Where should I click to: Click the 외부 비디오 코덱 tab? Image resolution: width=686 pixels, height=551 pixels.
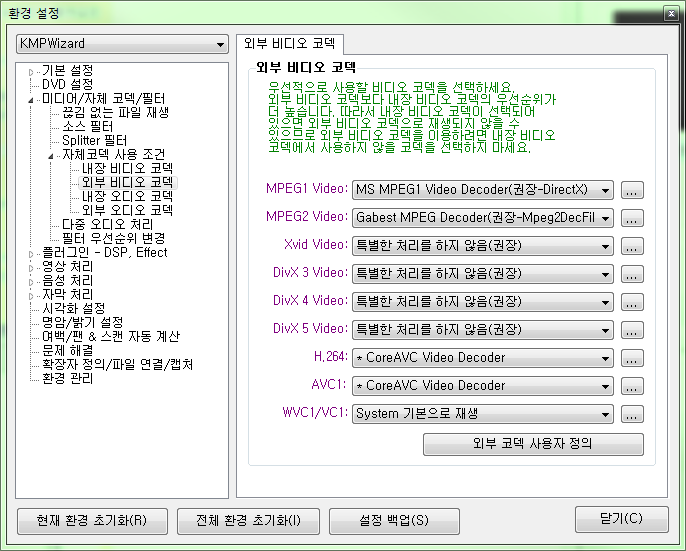click(x=290, y=44)
